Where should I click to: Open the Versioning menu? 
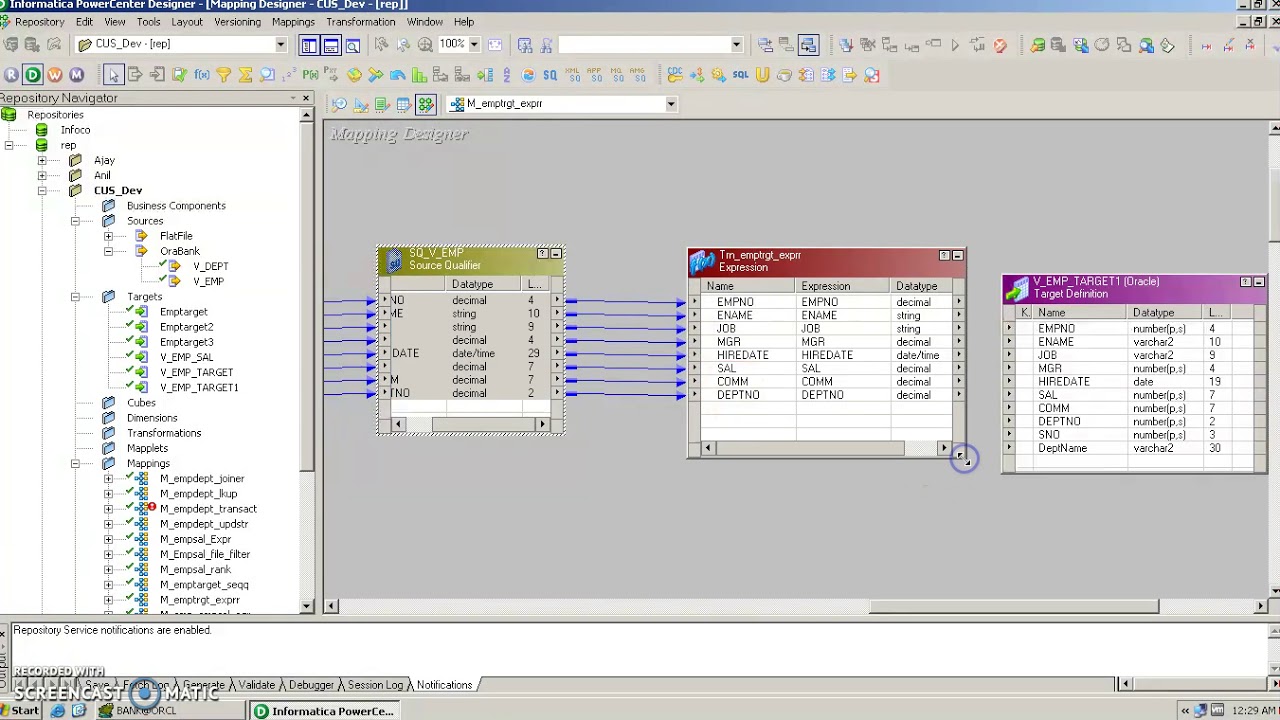pos(237,21)
